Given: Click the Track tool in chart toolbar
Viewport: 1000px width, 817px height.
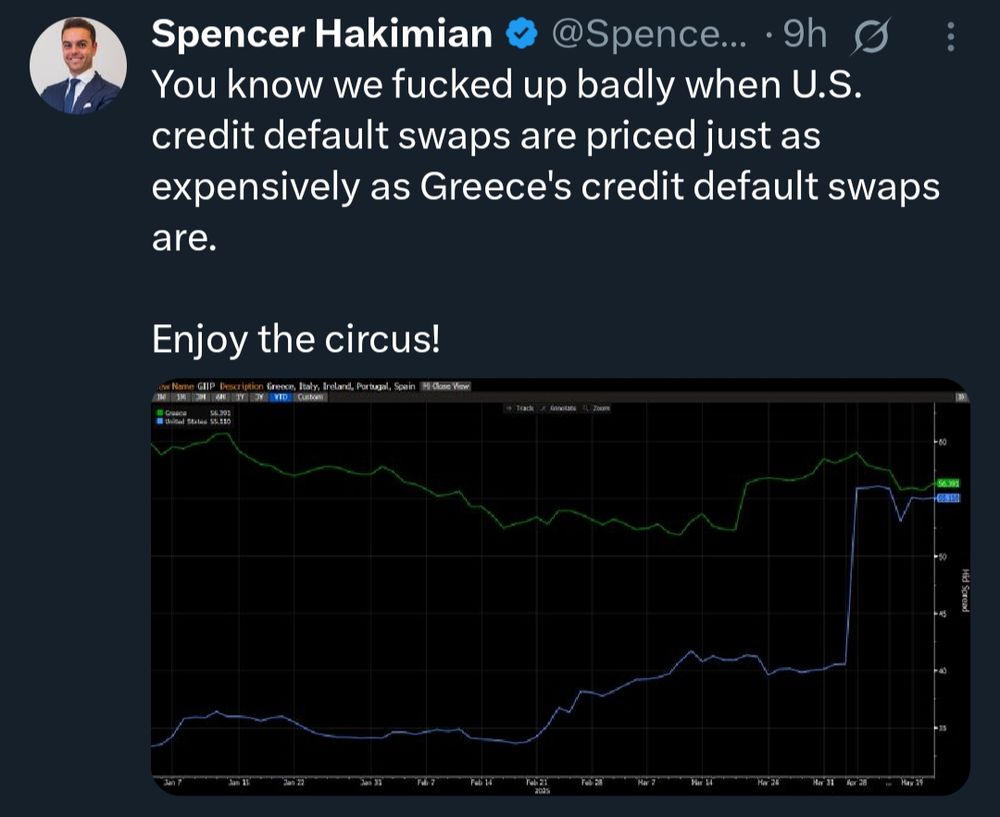Looking at the screenshot, I should point(520,408).
